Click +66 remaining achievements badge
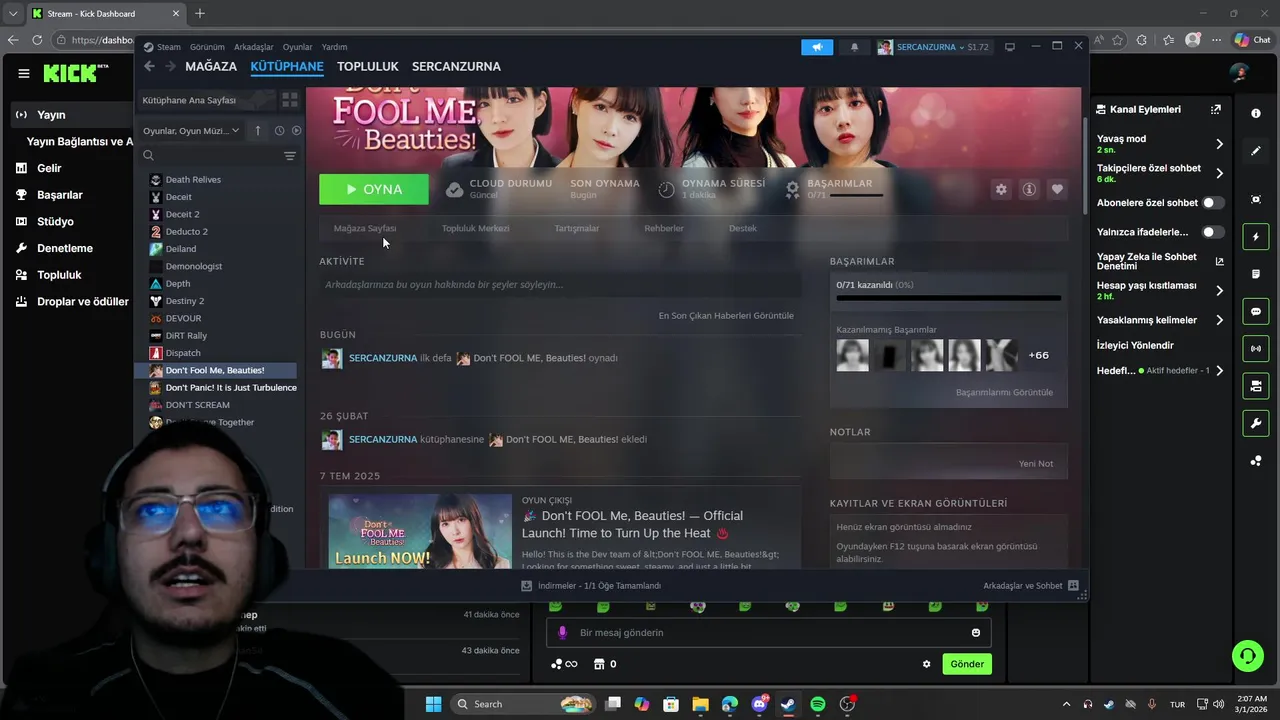Screen dimensions: 1280x720 click(x=1039, y=355)
